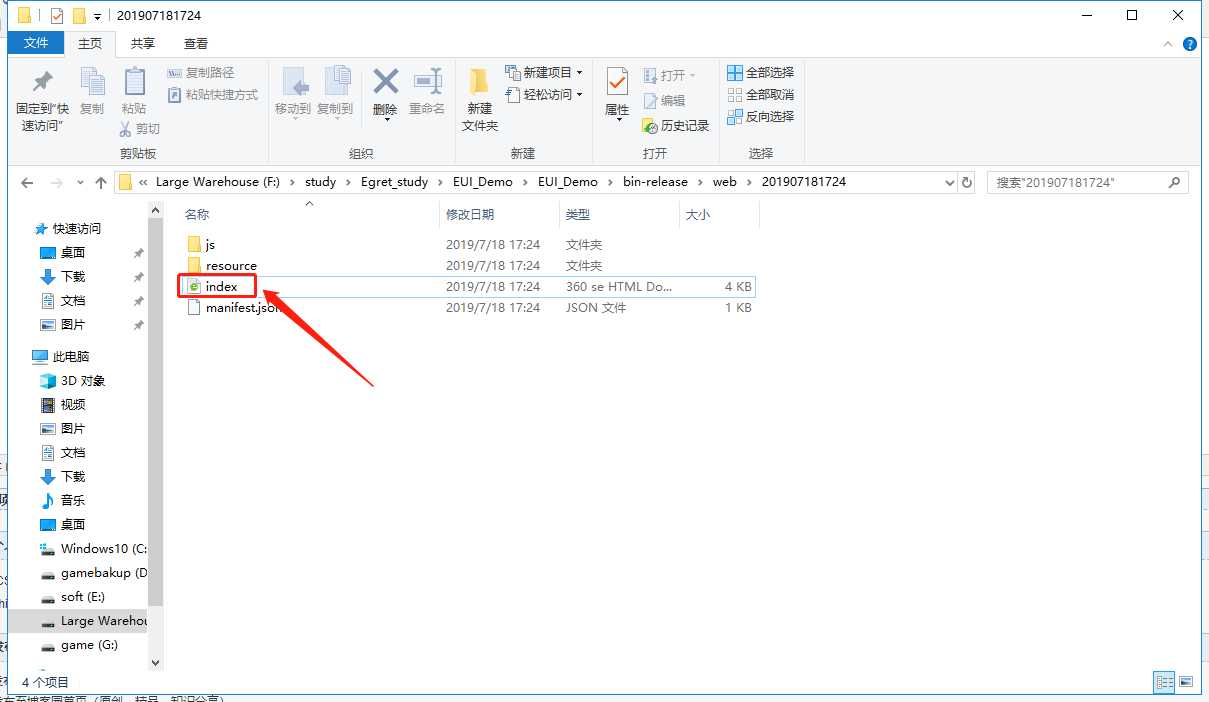Click Select all in ribbon
Image resolution: width=1209 pixels, height=702 pixels.
(760, 73)
